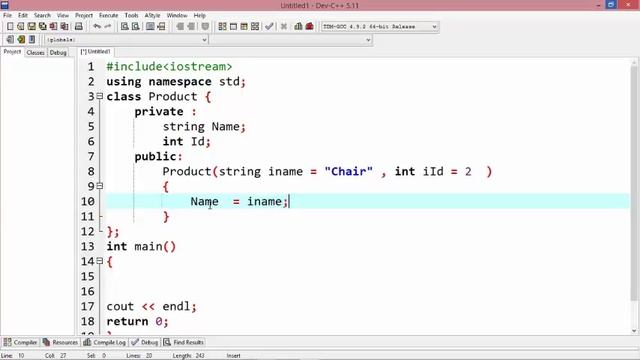Click the Profile Analysis chart icon
The width and height of the screenshot is (640, 360).
pyautogui.click(x=298, y=27)
